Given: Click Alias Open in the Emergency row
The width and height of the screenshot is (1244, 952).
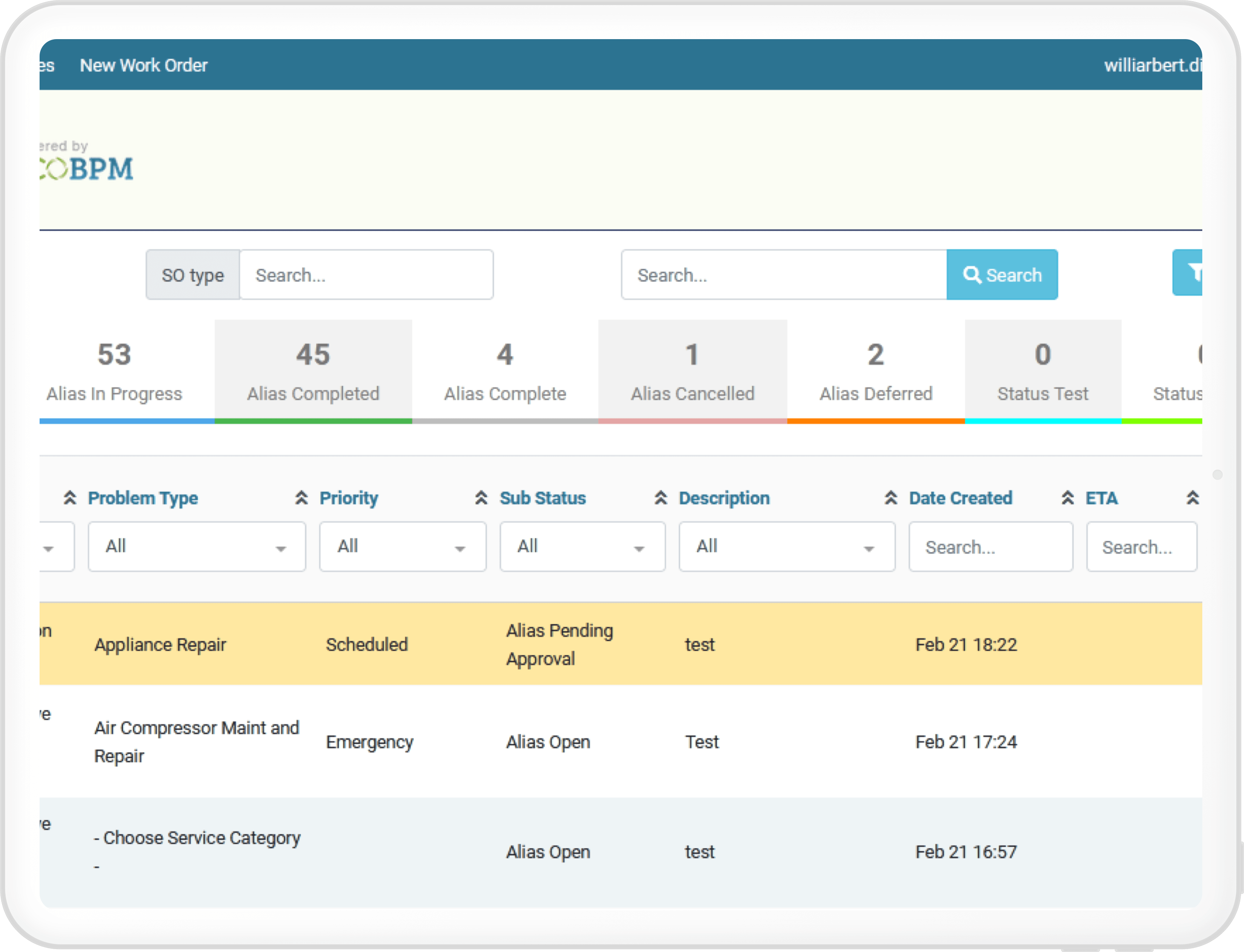Looking at the screenshot, I should click(548, 742).
